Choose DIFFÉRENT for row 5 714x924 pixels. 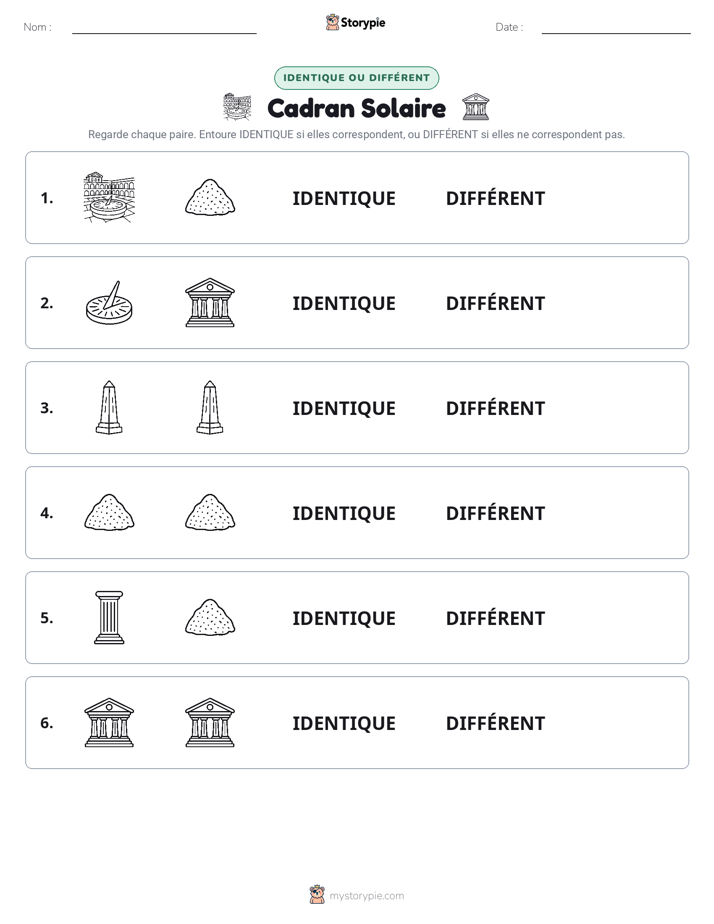[495, 618]
